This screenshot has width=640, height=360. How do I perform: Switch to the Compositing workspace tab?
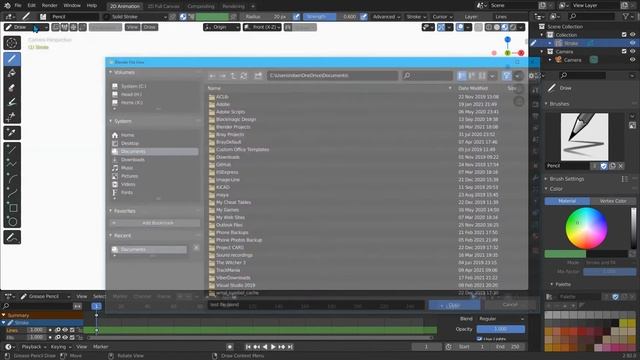pos(201,6)
